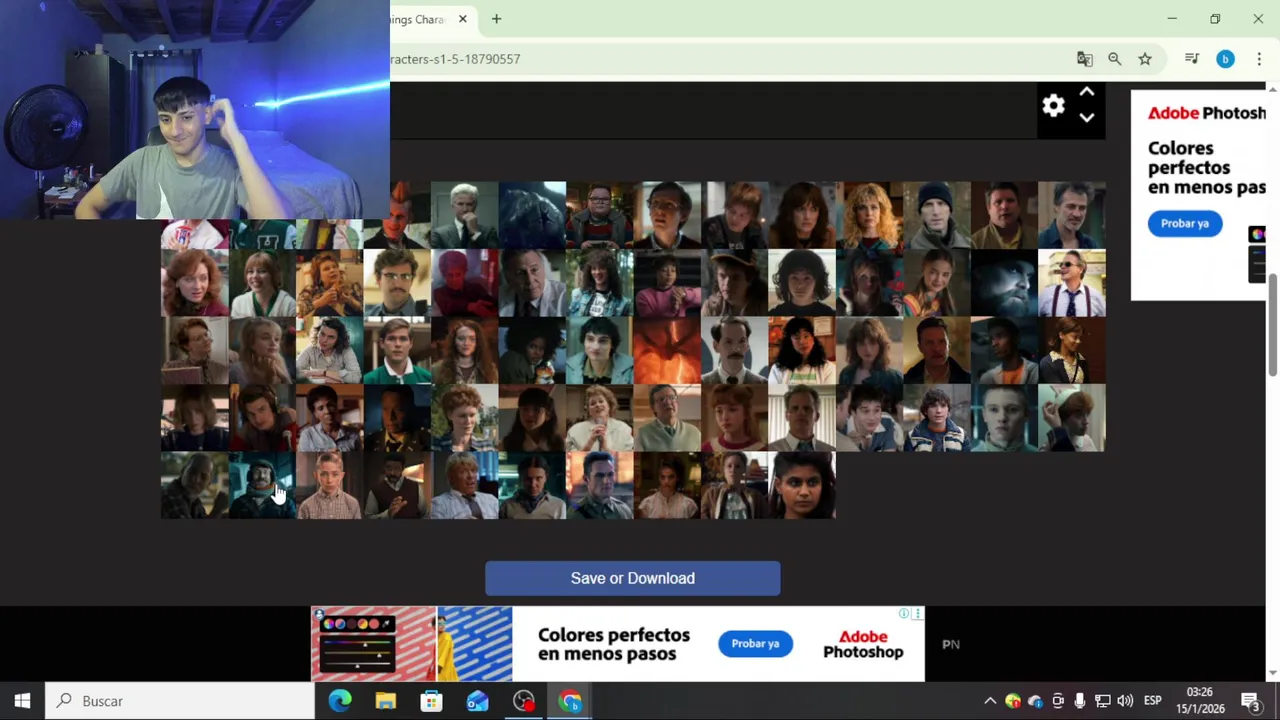This screenshot has width=1280, height=720.
Task: Select the dark blue monster thumbnail
Action: pyautogui.click(x=532, y=214)
